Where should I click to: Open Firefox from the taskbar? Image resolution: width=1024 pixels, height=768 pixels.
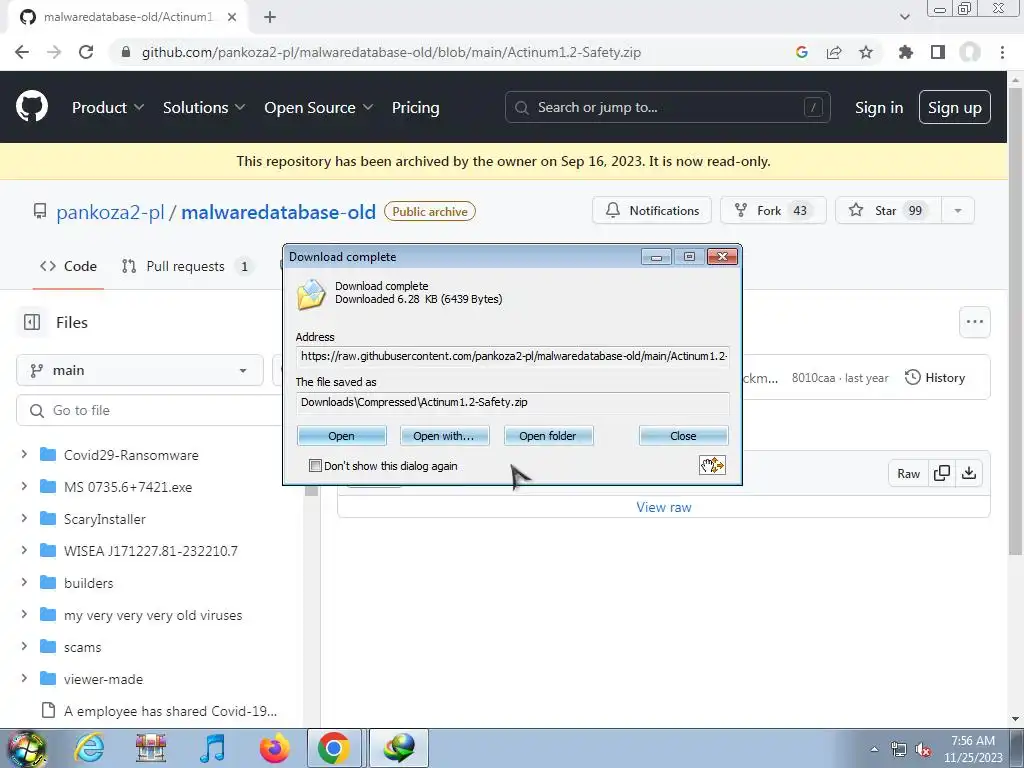point(274,748)
